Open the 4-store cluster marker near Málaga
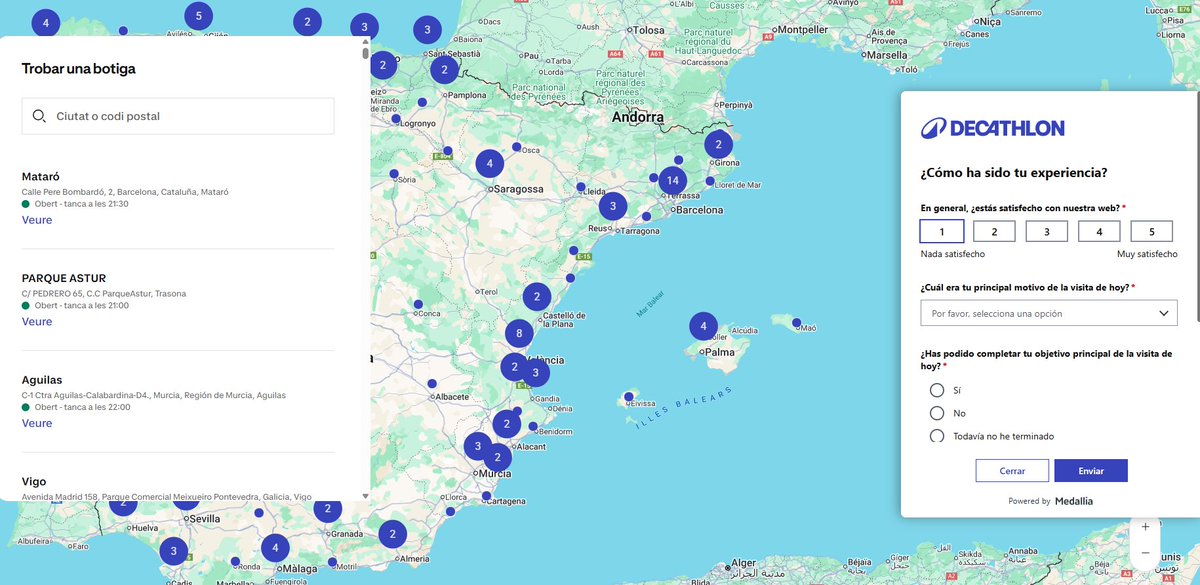1200x585 pixels. [x=275, y=548]
